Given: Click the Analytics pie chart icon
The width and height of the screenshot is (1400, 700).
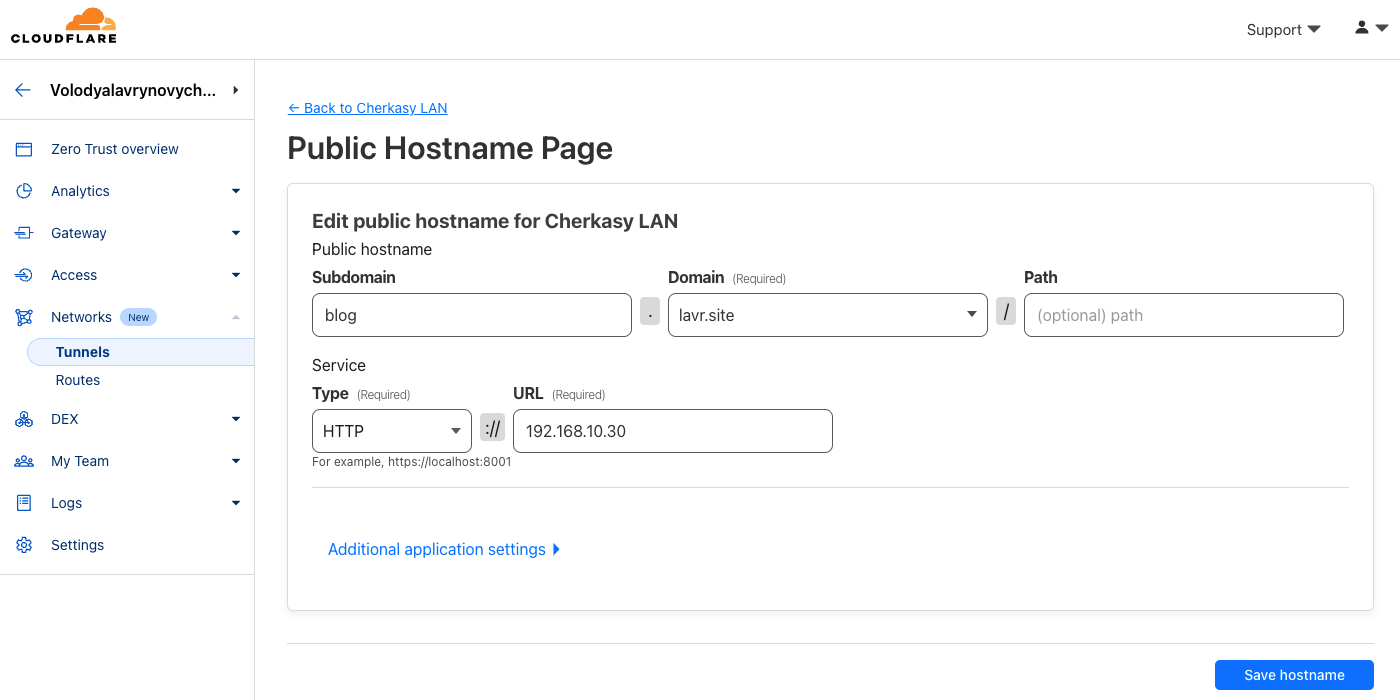Looking at the screenshot, I should click(24, 191).
